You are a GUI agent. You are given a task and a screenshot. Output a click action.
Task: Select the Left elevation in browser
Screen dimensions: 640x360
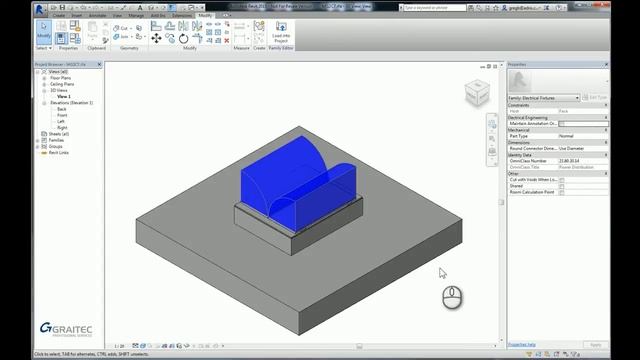pyautogui.click(x=61, y=122)
